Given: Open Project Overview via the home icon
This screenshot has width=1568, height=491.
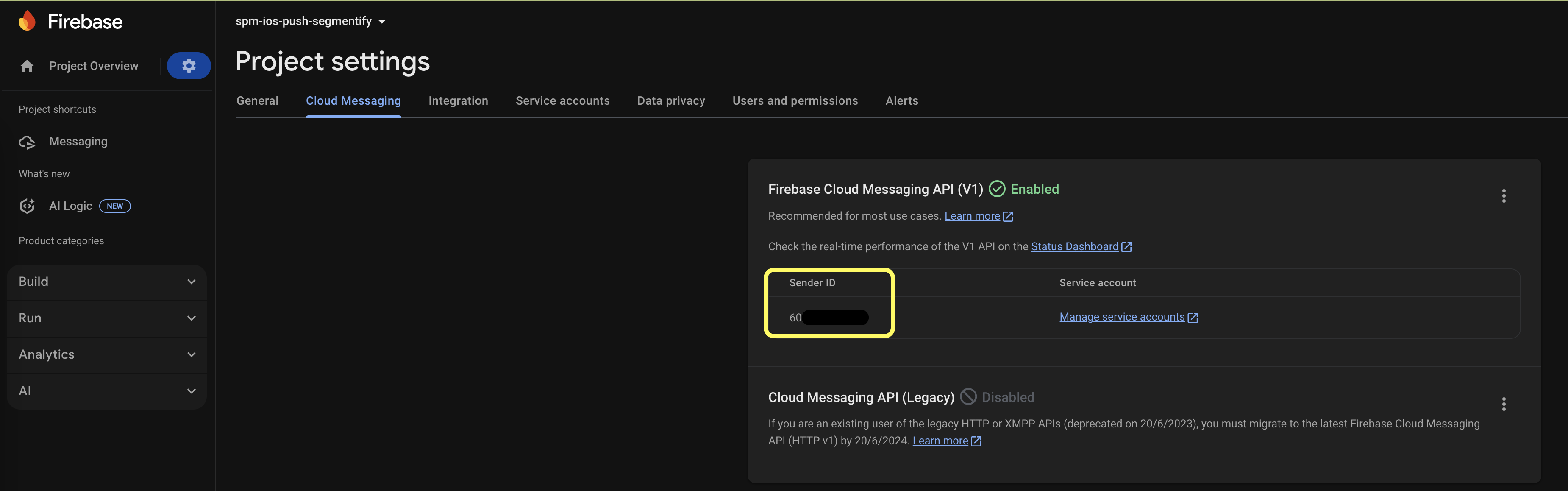Looking at the screenshot, I should [x=27, y=65].
